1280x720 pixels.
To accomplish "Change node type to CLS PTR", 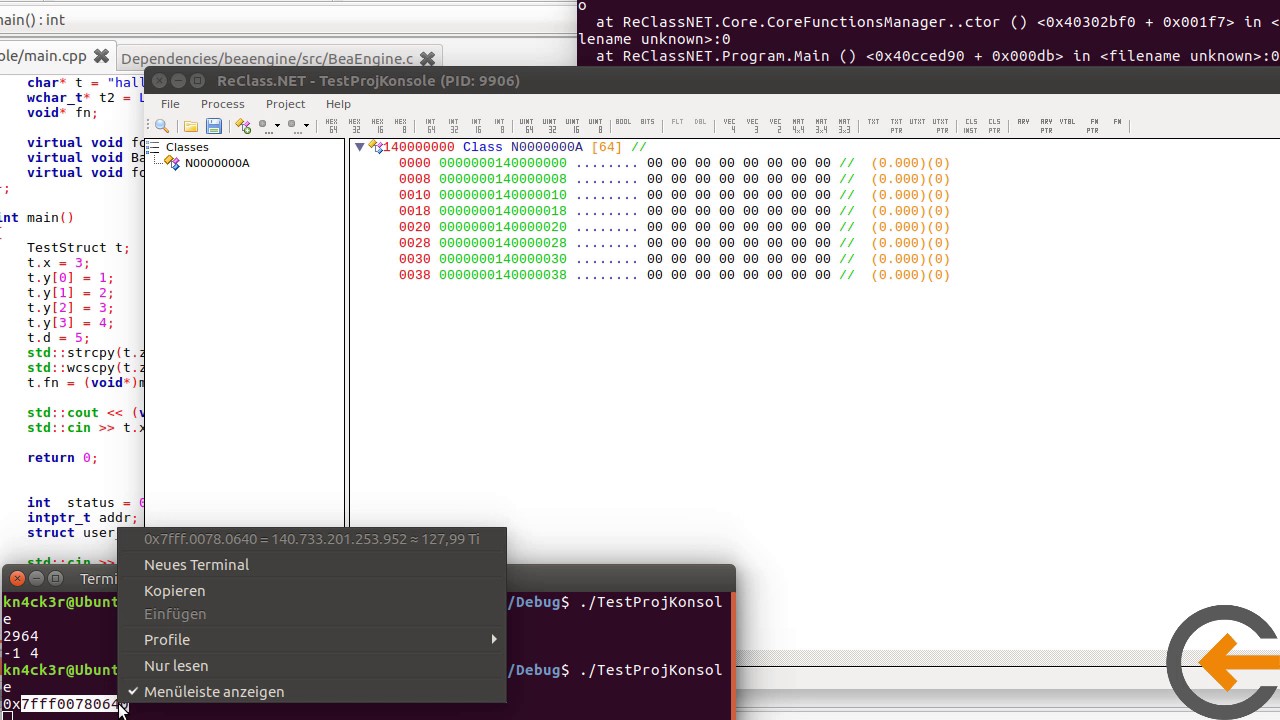I will tap(994, 126).
